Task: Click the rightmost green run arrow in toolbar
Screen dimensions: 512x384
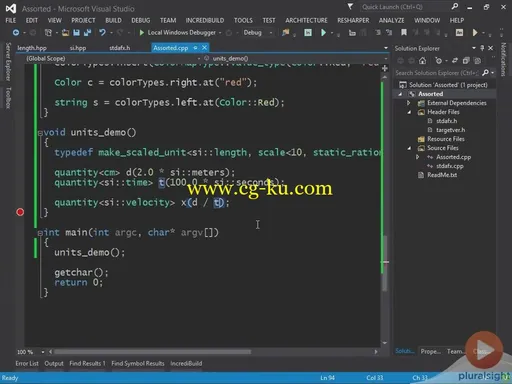Action: coord(475,32)
